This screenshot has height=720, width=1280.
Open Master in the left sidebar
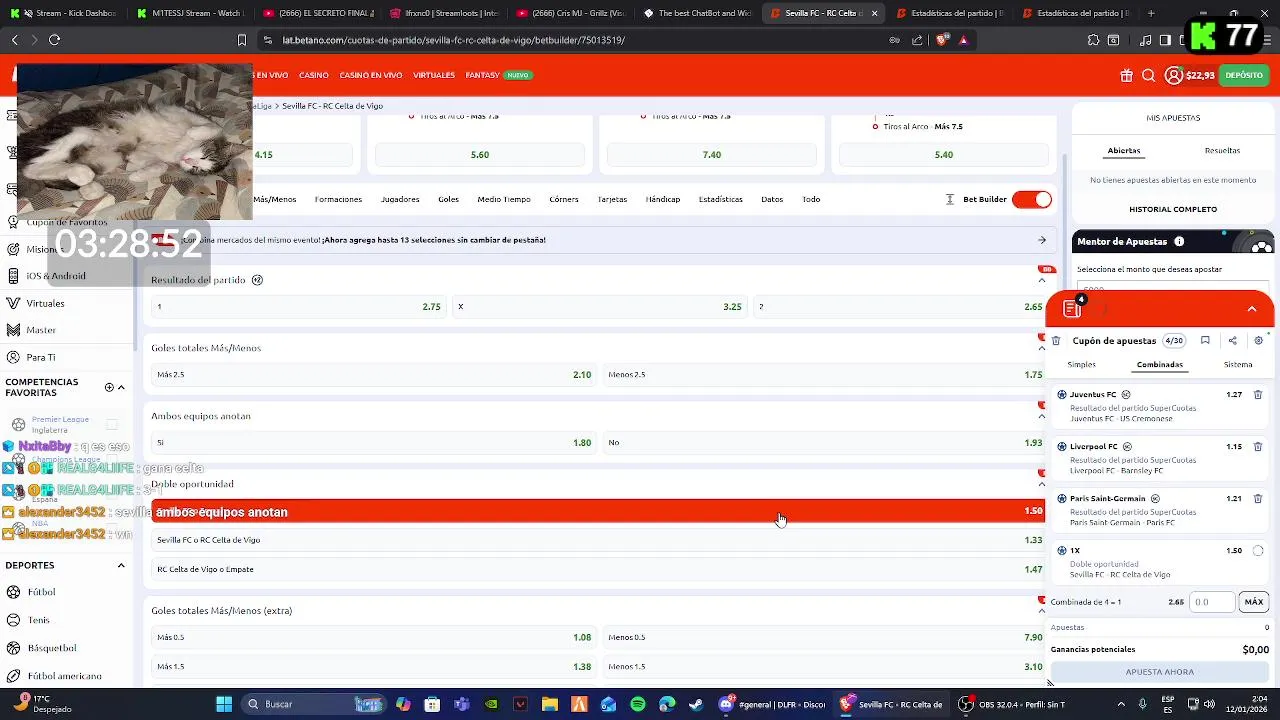[41, 330]
